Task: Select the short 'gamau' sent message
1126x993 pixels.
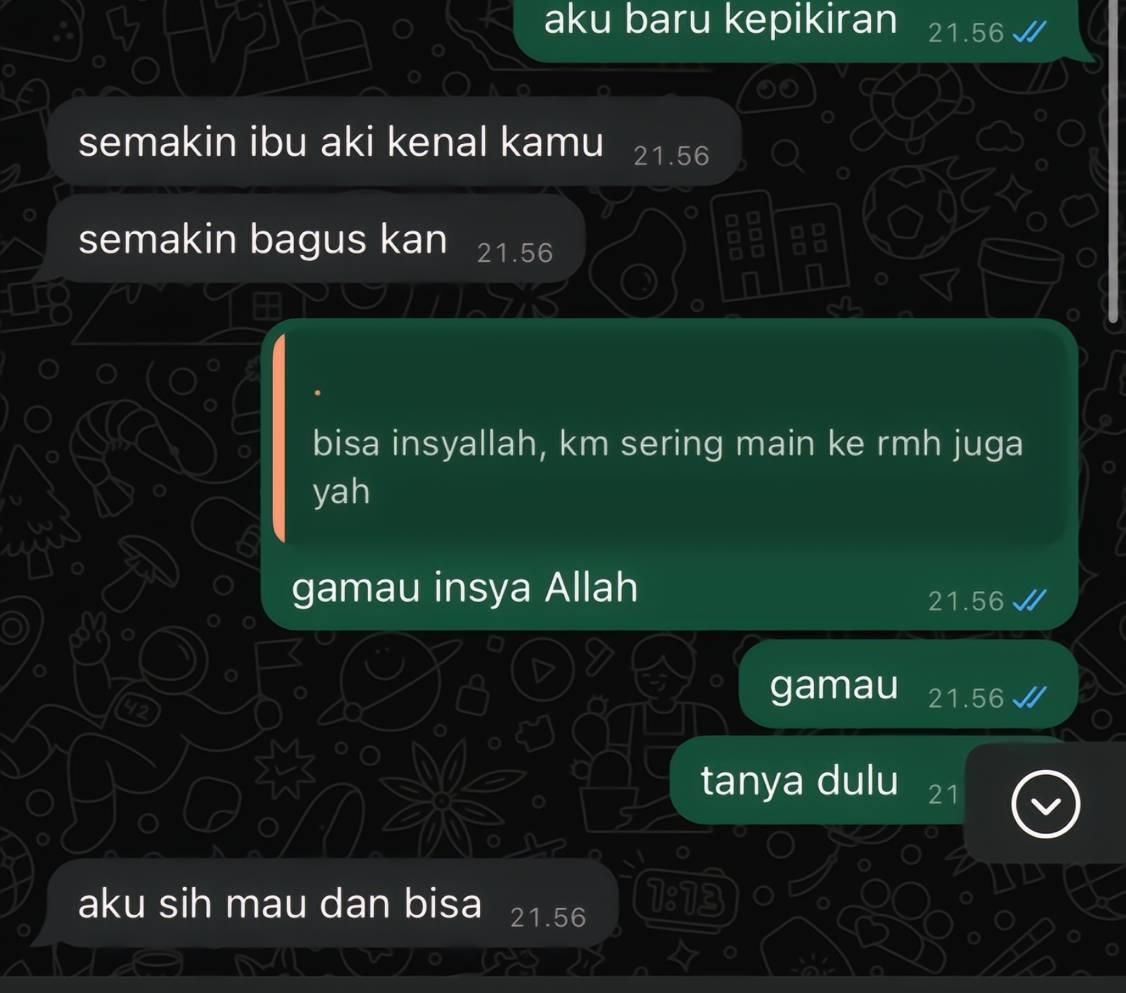Action: [908, 684]
